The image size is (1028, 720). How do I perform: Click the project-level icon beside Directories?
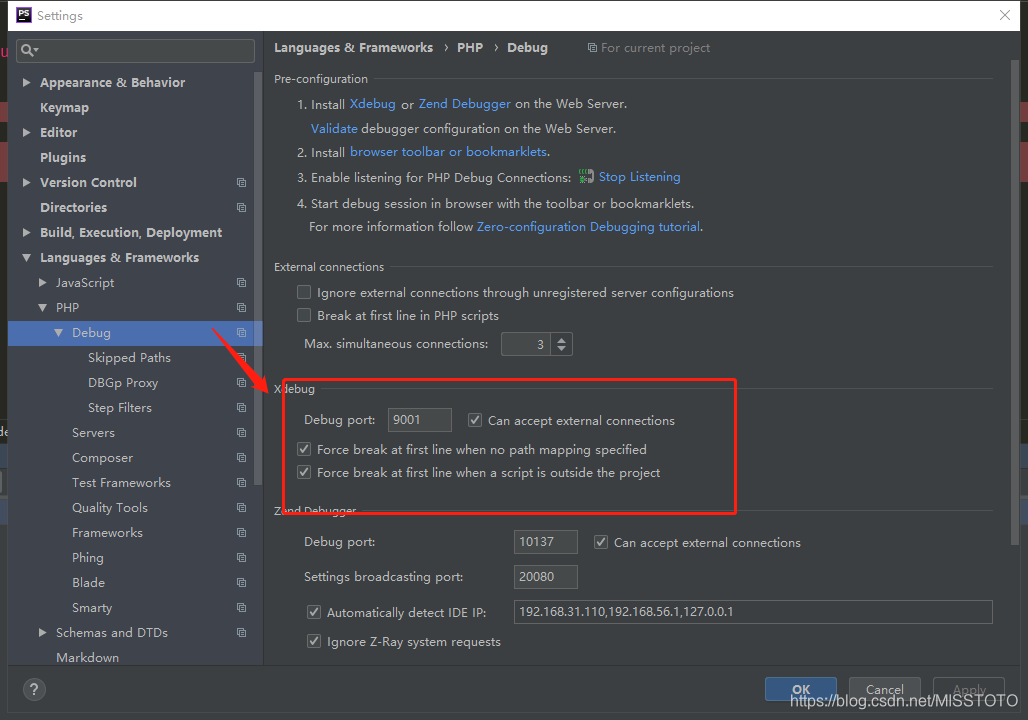tap(241, 207)
